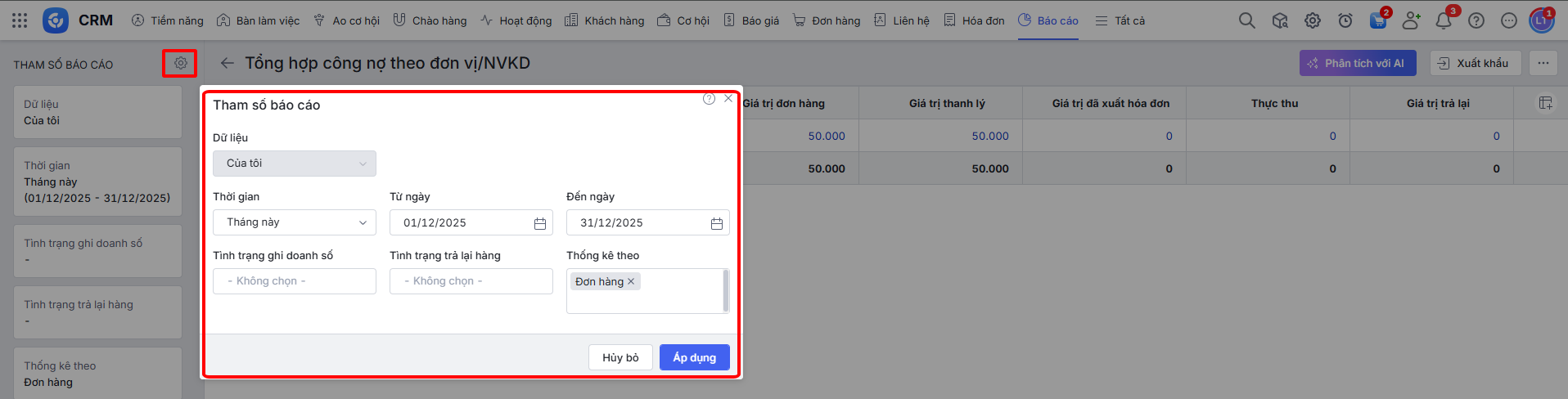Open calendar picker for Đến ngày

717,223
